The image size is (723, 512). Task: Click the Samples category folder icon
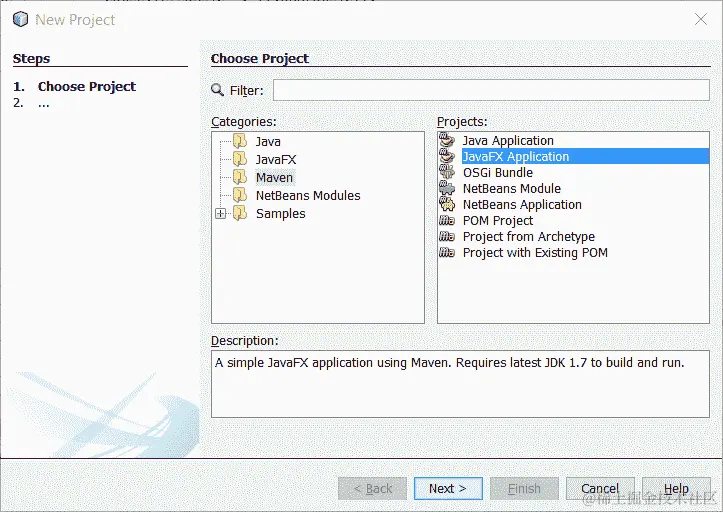pos(240,213)
